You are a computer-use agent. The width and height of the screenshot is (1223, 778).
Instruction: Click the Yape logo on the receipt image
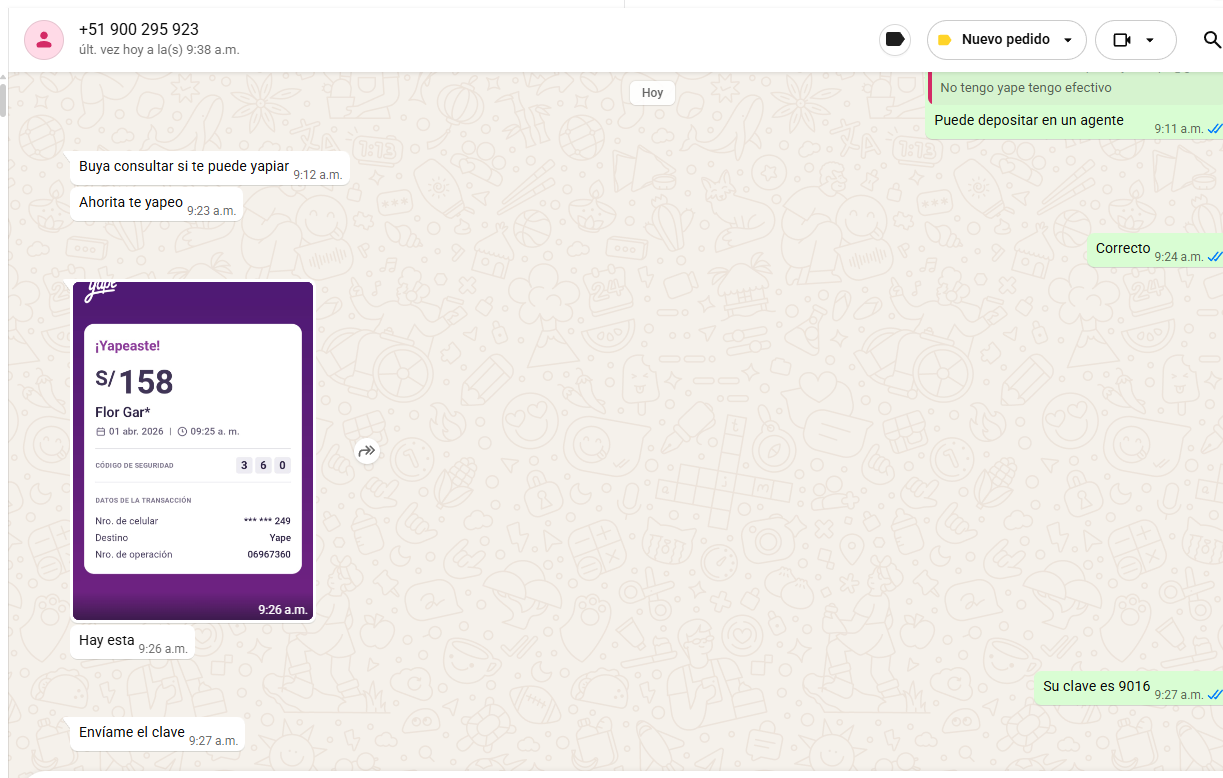point(101,290)
